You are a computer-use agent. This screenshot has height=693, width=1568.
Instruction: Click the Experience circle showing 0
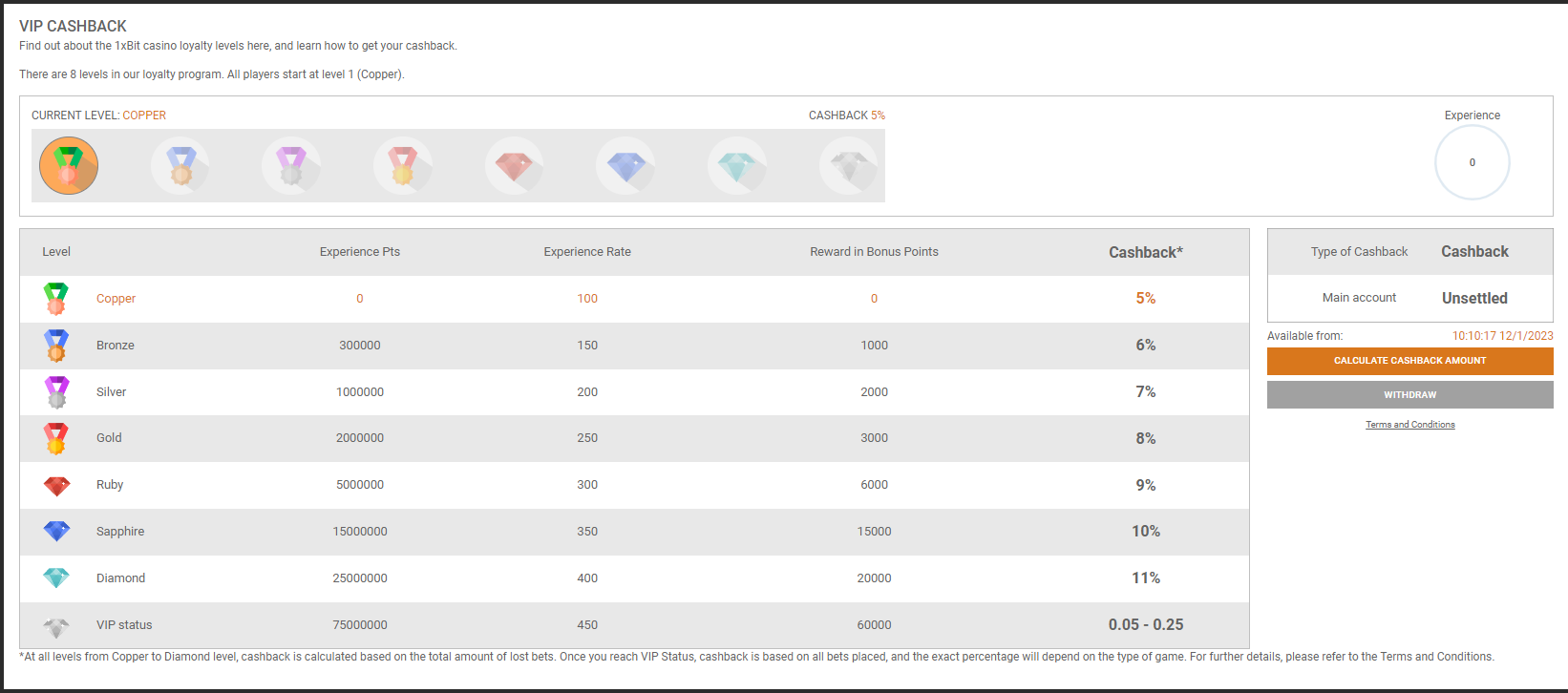1472,162
